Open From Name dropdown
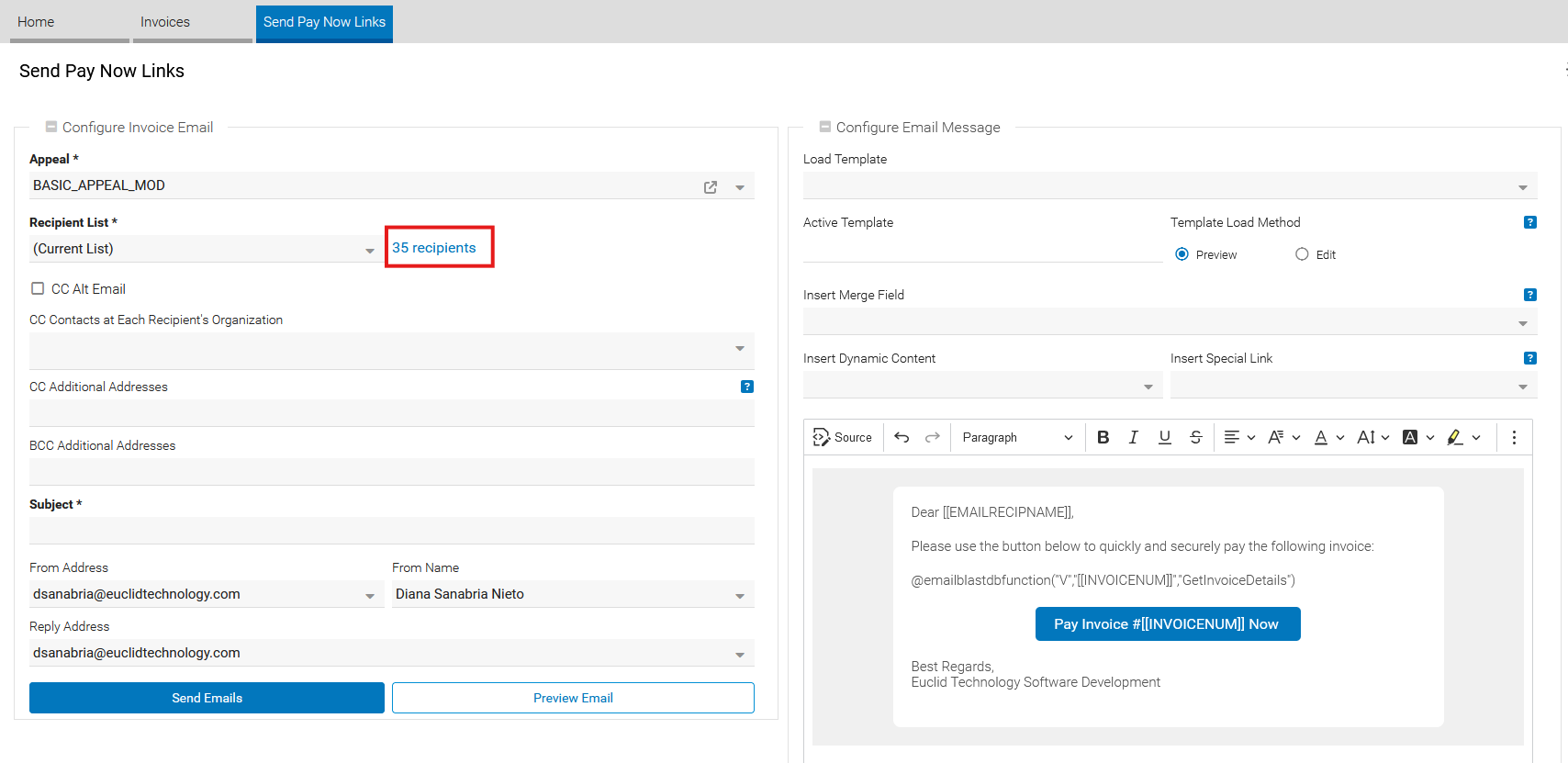Image resolution: width=1568 pixels, height=763 pixels. click(740, 596)
